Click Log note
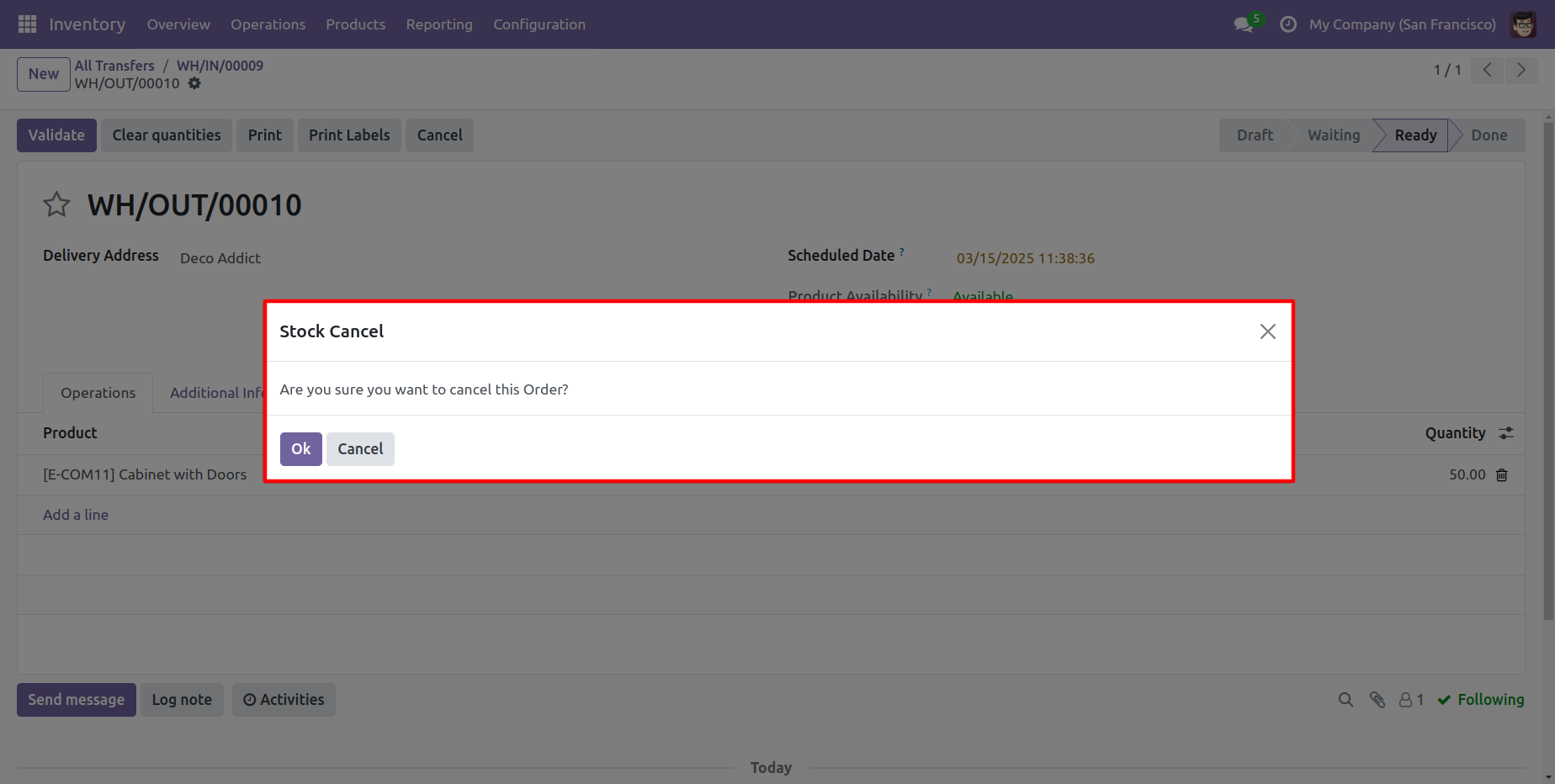 (x=182, y=700)
